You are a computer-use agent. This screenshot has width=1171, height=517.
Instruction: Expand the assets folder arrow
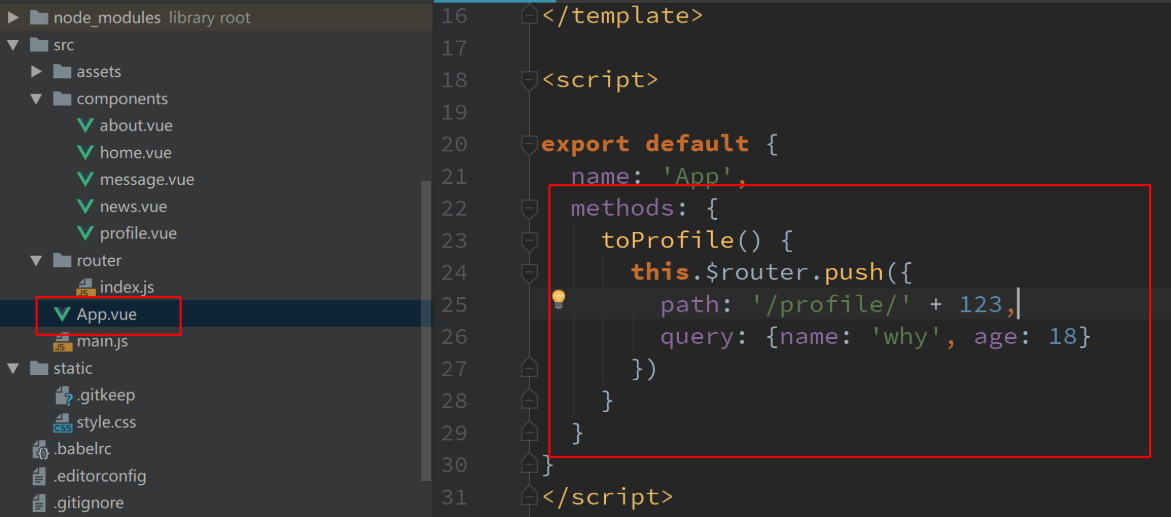(36, 72)
